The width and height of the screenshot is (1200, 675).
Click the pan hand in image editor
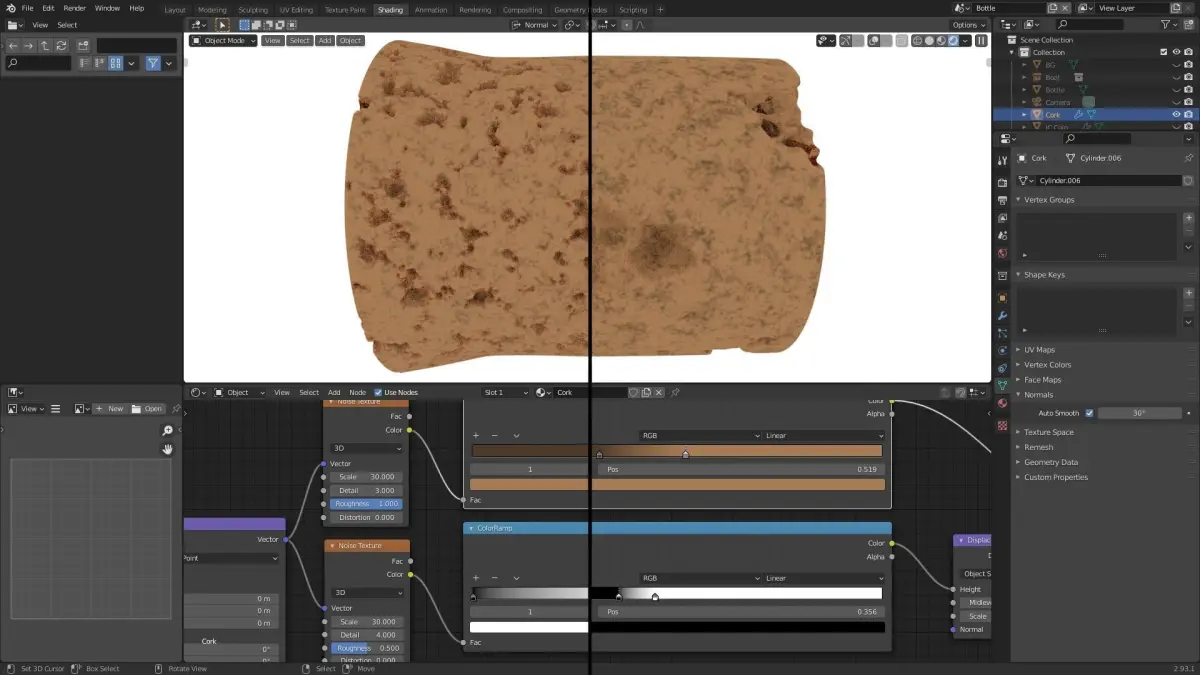tap(168, 450)
